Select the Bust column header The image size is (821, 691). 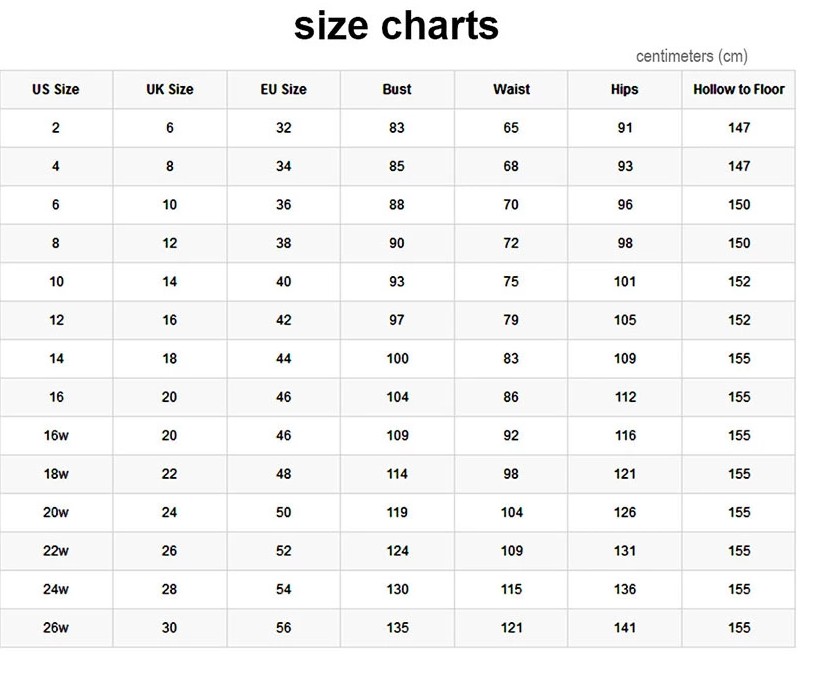pyautogui.click(x=397, y=90)
